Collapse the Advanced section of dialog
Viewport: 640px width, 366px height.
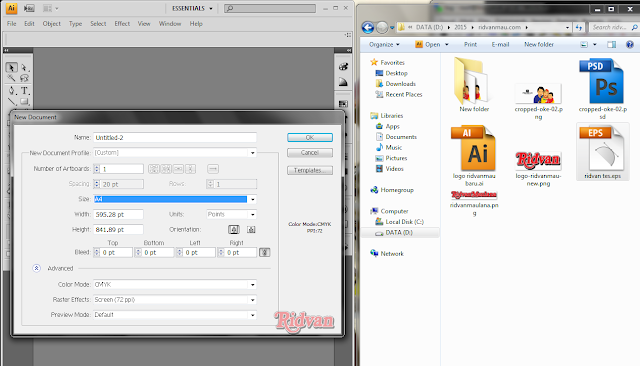click(x=36, y=268)
